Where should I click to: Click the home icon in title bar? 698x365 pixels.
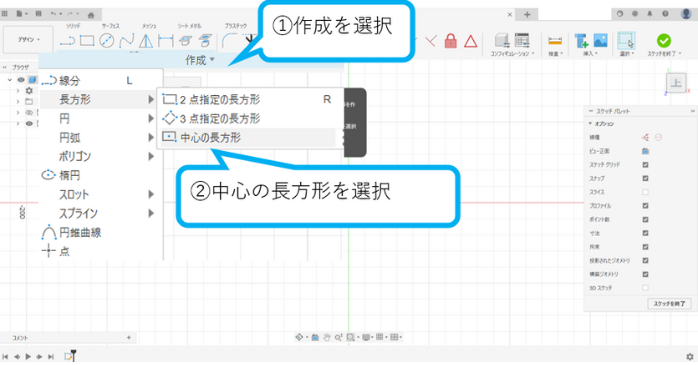pyautogui.click(x=91, y=15)
